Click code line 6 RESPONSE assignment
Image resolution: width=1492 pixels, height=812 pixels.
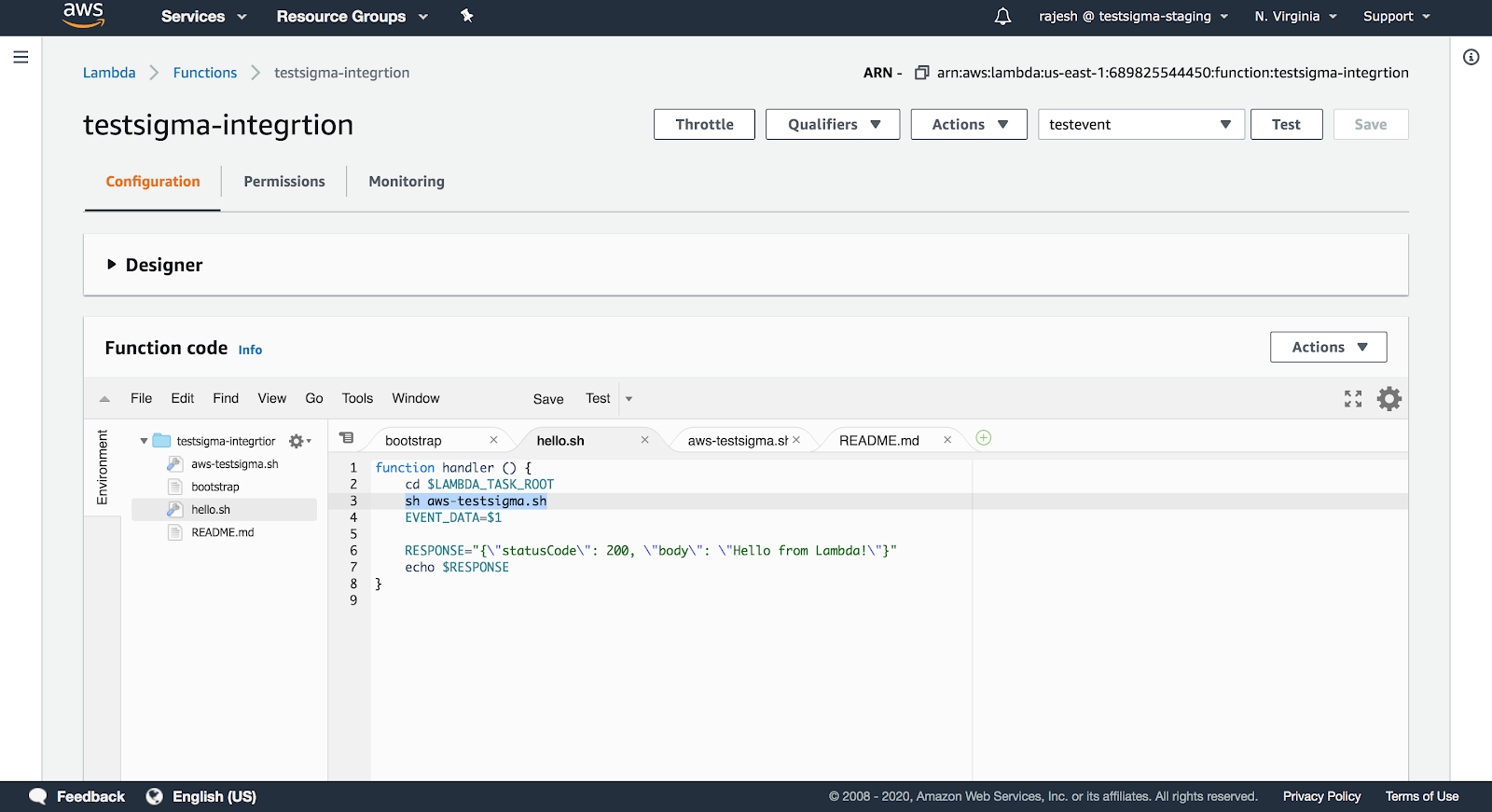click(650, 551)
